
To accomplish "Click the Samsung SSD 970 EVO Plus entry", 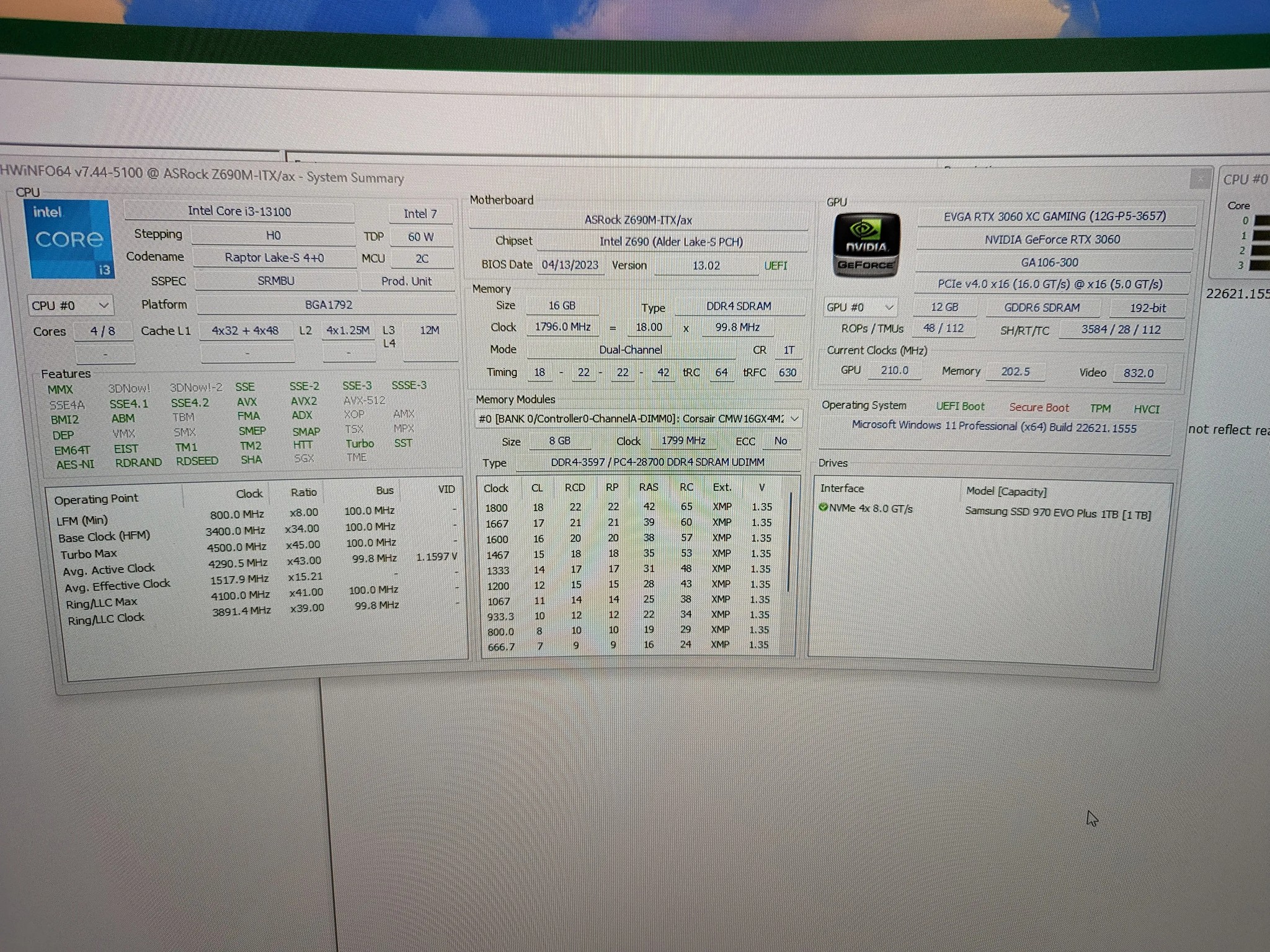I will [1058, 514].
